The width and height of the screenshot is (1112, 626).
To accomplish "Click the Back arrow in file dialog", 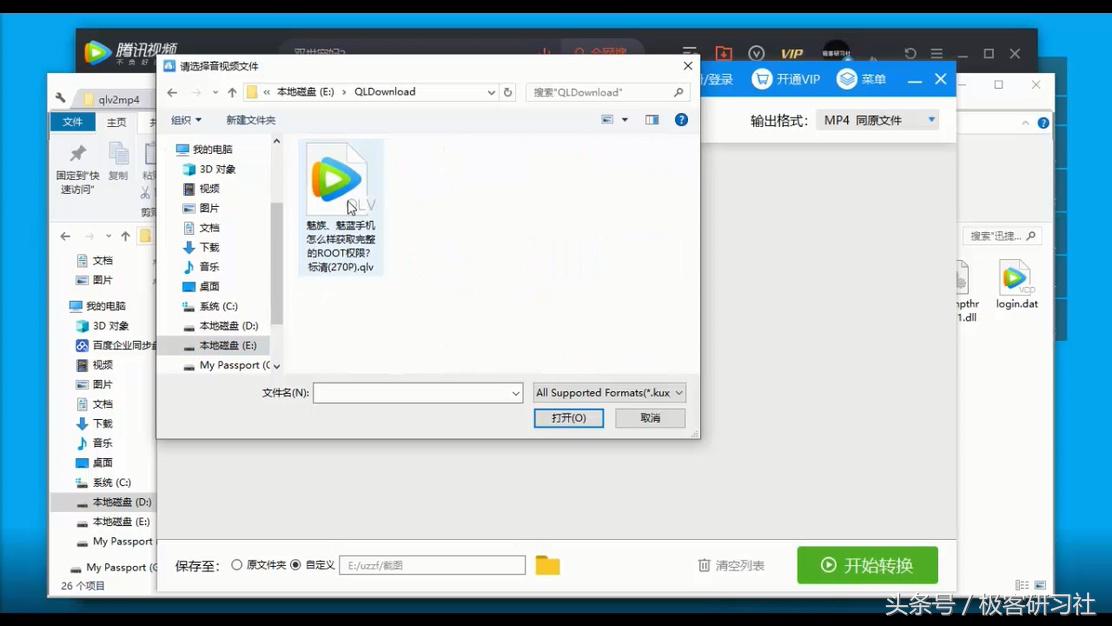I will tap(172, 92).
